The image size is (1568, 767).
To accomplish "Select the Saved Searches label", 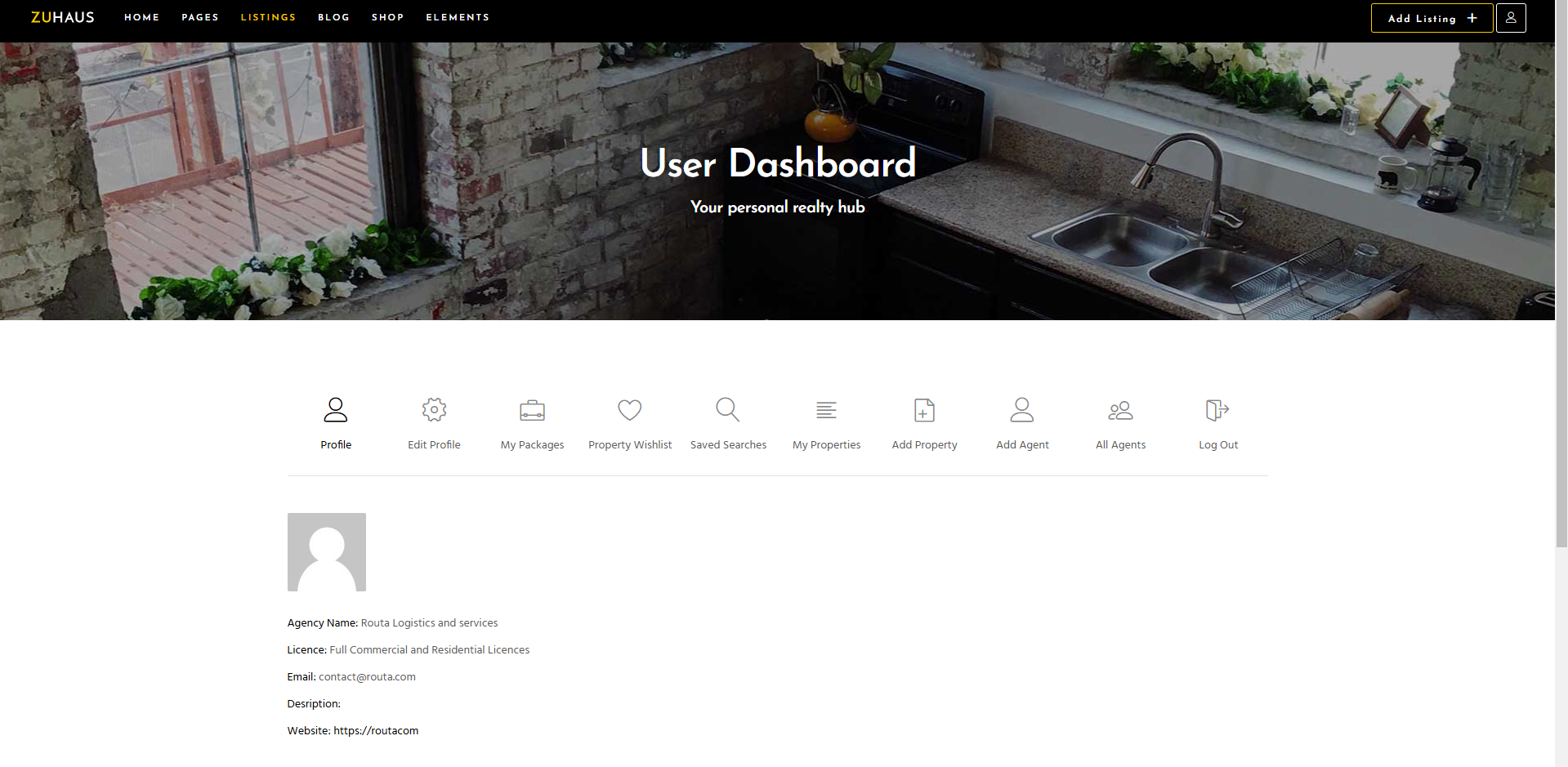I will click(728, 444).
